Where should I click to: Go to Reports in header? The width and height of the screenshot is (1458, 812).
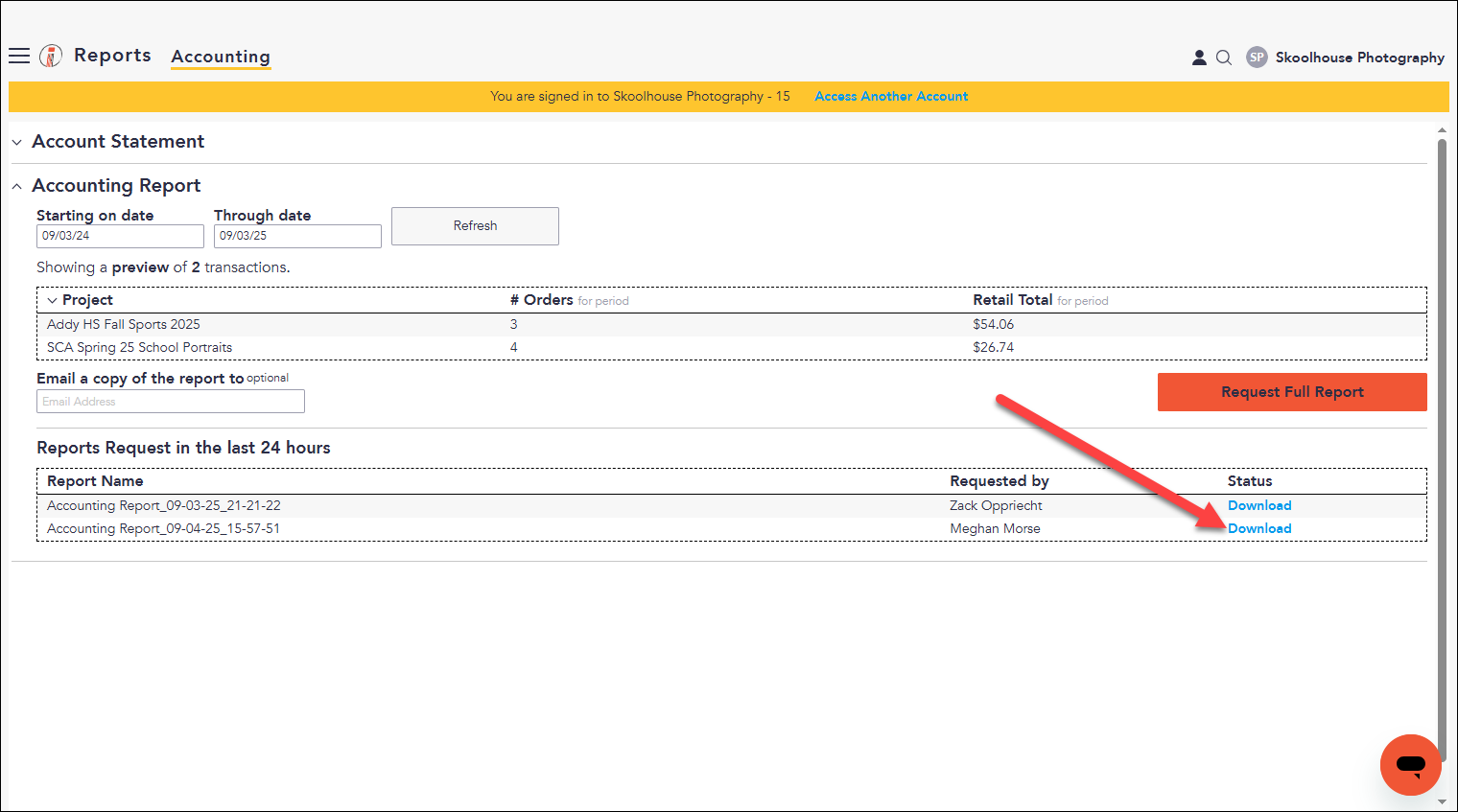click(112, 56)
